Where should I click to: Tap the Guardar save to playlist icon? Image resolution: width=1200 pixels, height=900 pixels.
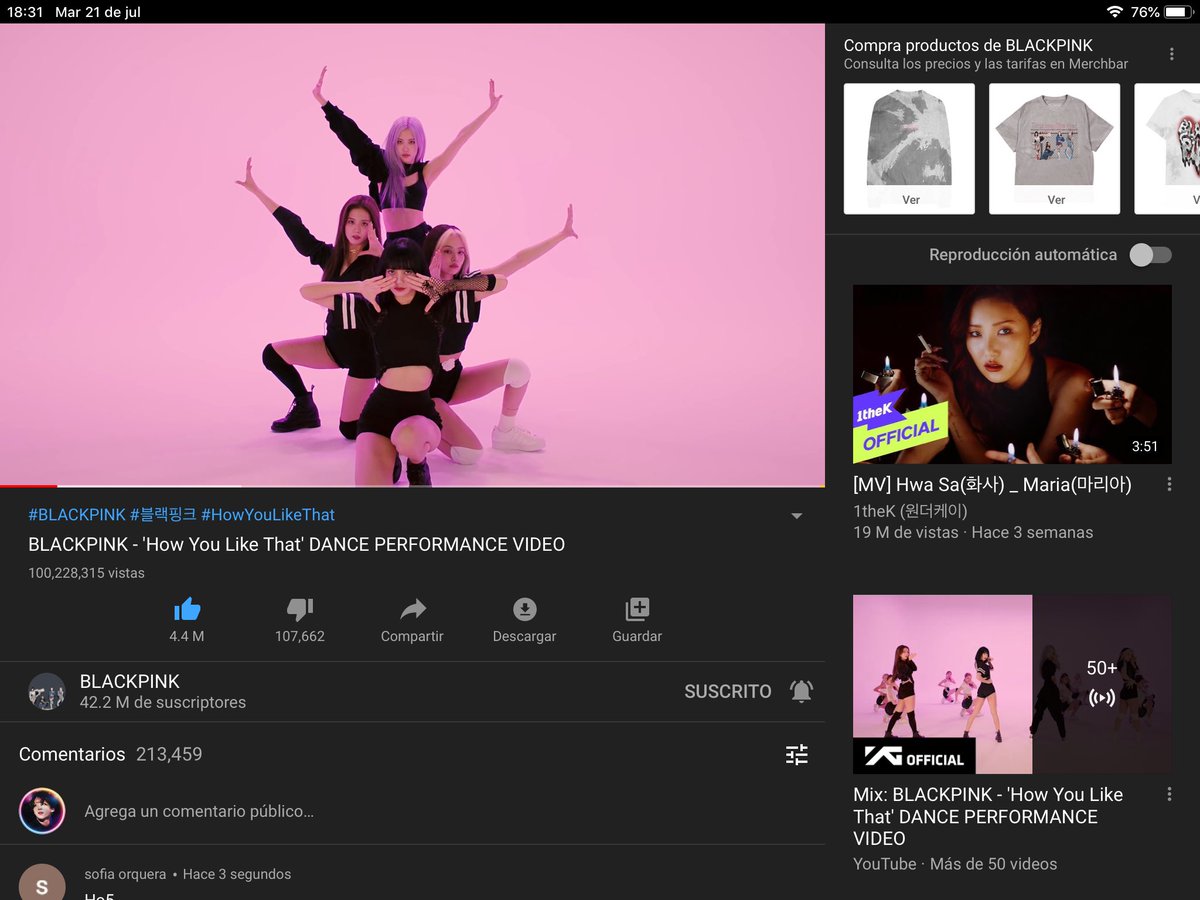(x=637, y=609)
